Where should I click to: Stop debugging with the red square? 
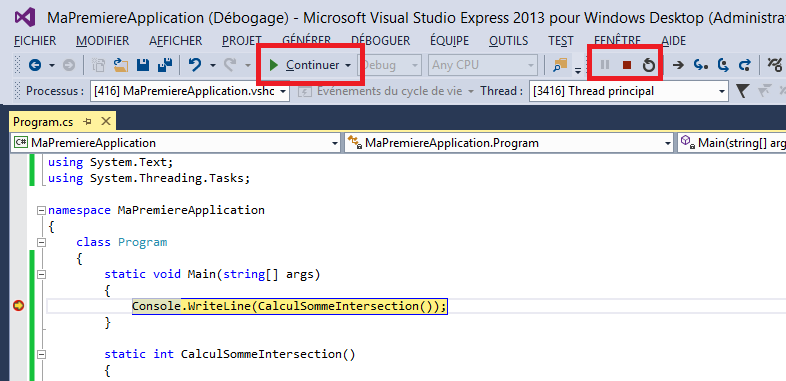627,65
